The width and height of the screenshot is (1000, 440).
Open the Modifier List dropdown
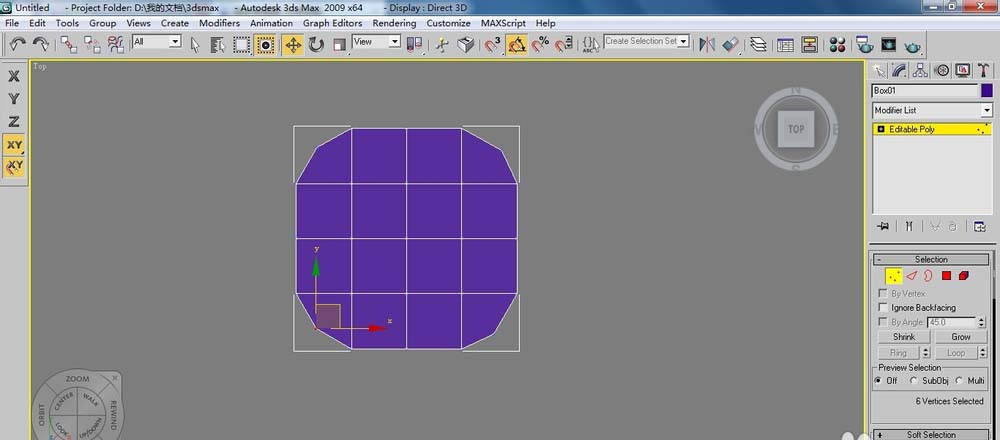[932, 110]
